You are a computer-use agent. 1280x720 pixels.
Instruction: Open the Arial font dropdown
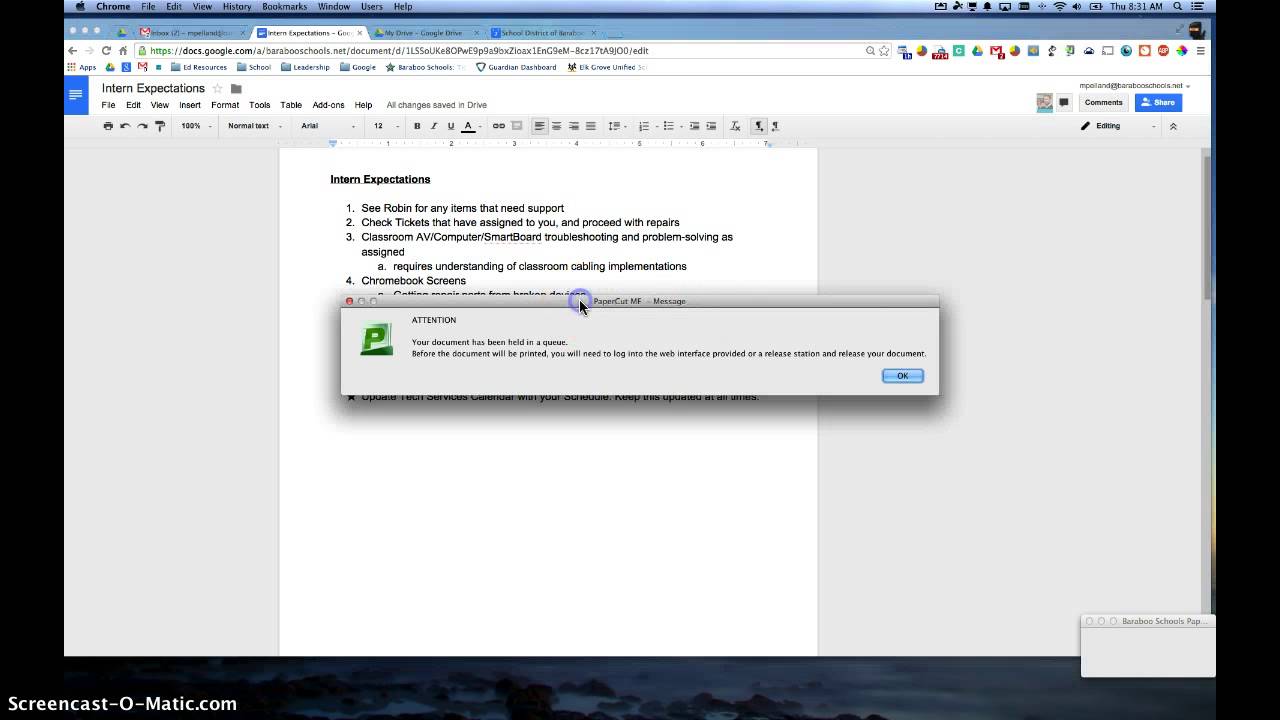328,126
